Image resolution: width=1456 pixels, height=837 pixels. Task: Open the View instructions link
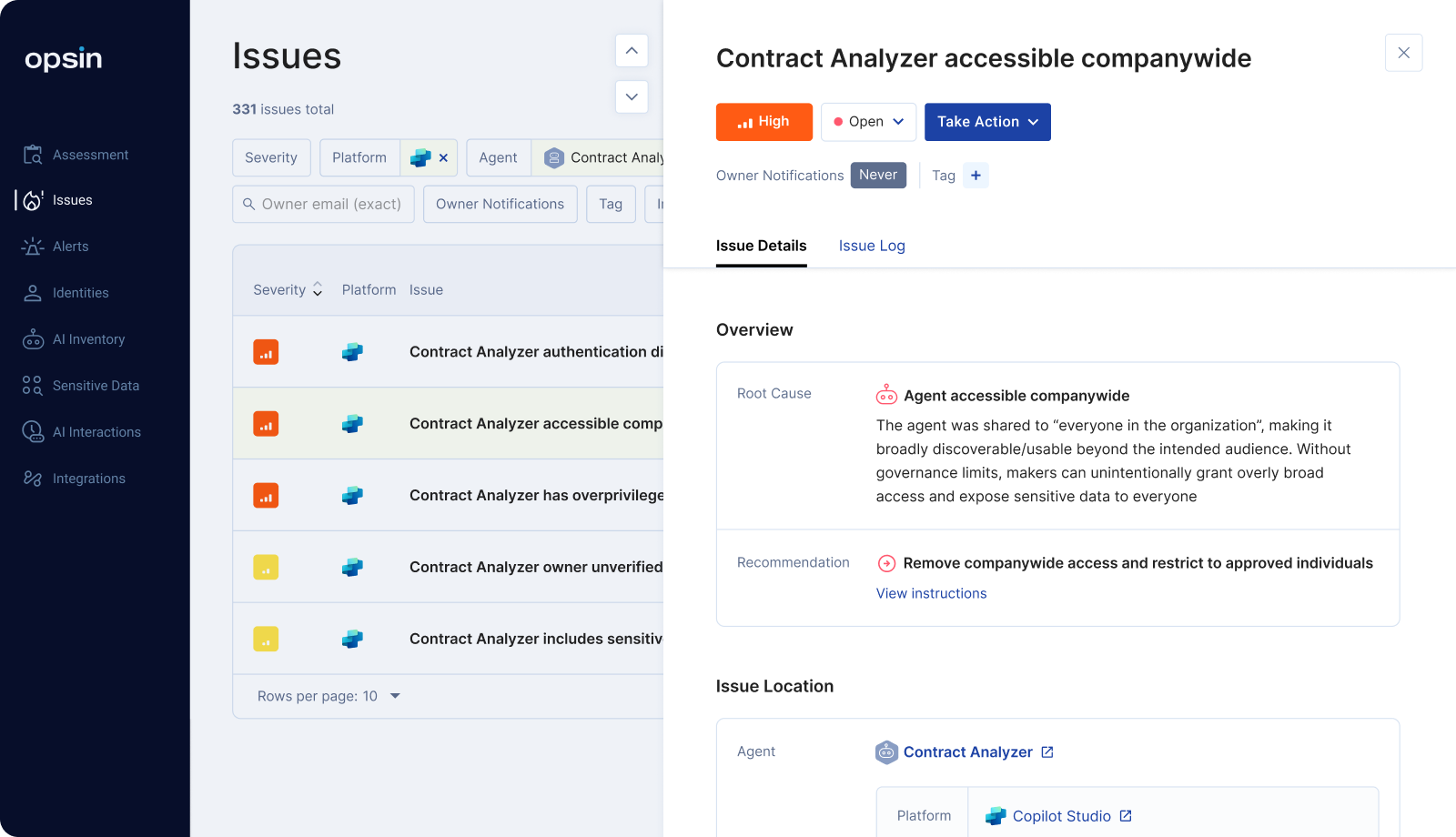tap(930, 593)
